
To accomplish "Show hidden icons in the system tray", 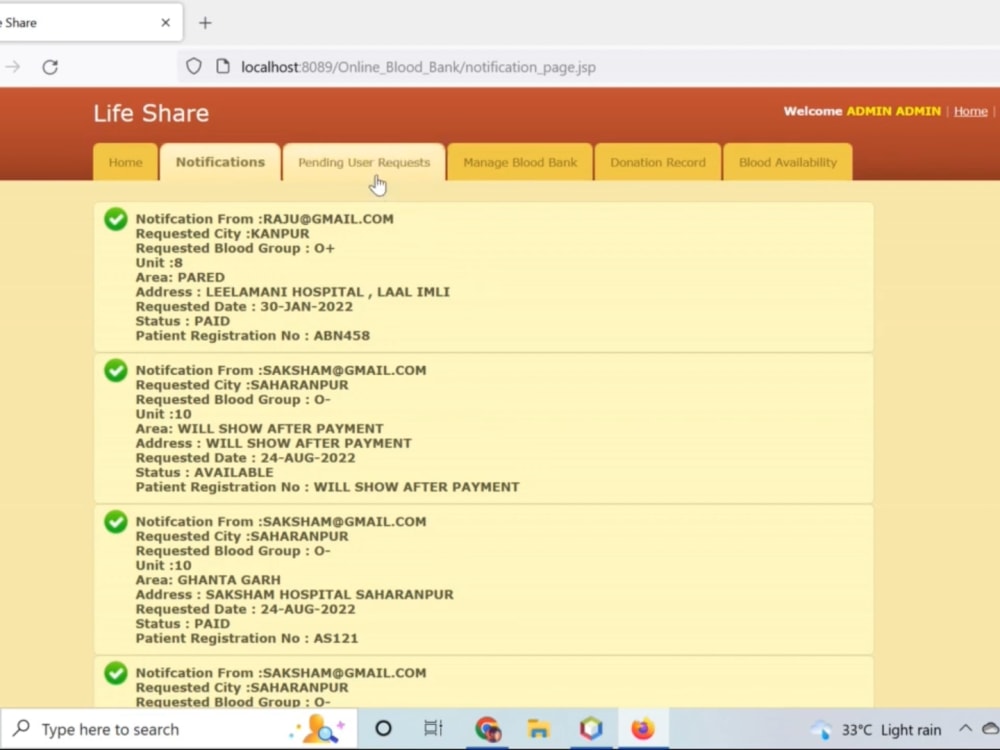I will pyautogui.click(x=964, y=729).
